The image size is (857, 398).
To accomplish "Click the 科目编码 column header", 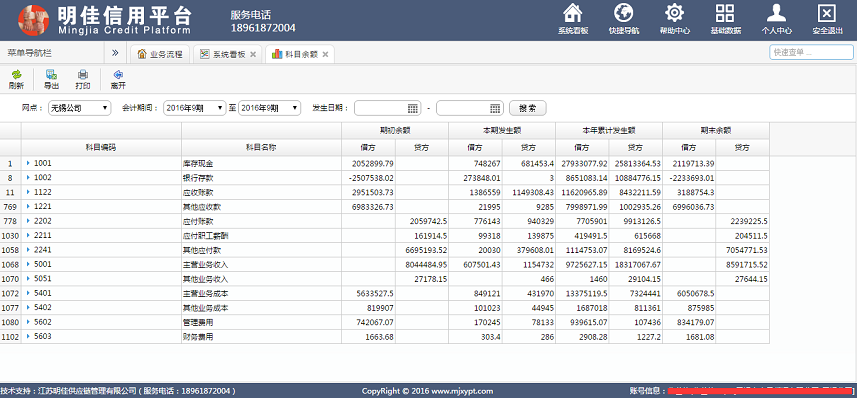I will click(x=101, y=147).
